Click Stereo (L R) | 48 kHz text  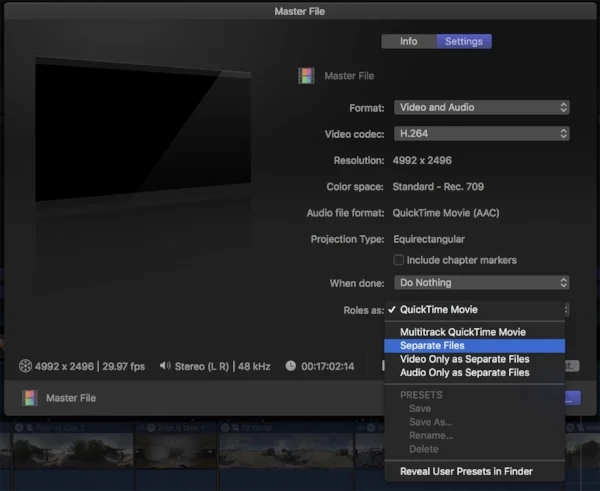click(x=222, y=367)
